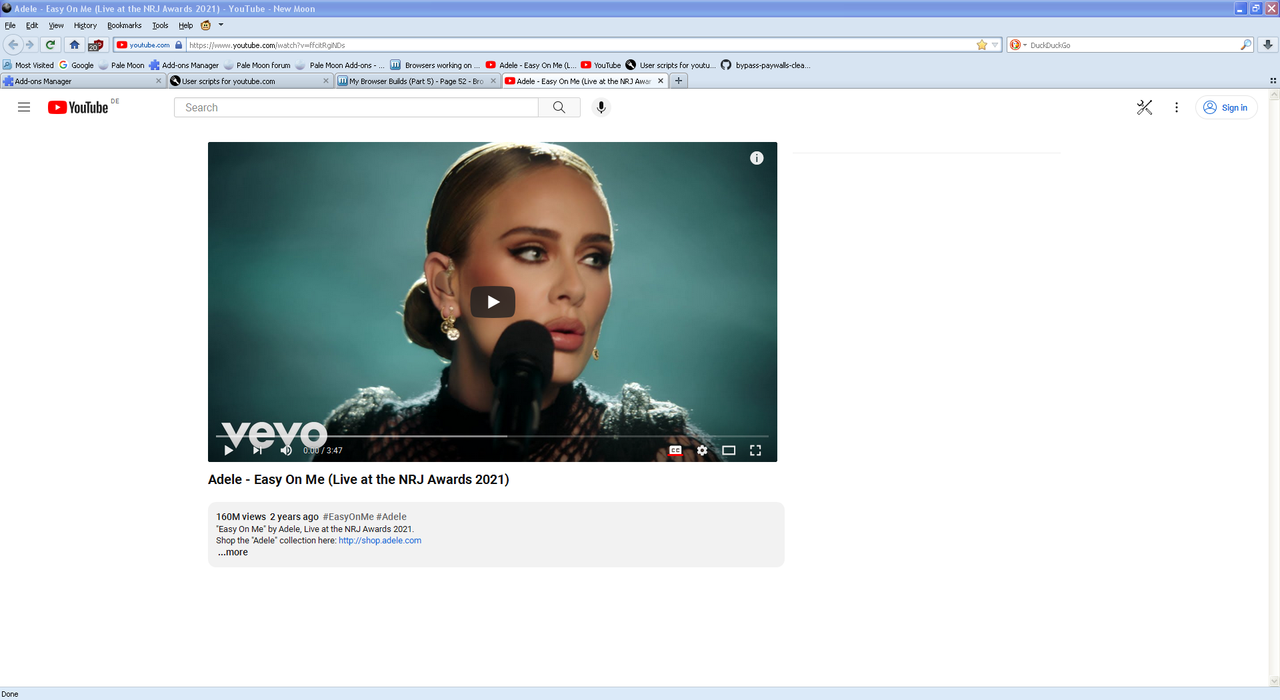
Task: Click the page scrollbar up arrow
Action: (x=1274, y=95)
